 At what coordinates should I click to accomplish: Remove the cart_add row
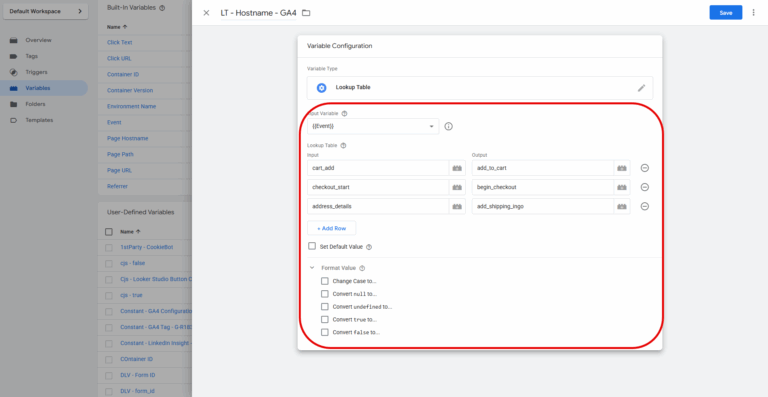click(645, 168)
